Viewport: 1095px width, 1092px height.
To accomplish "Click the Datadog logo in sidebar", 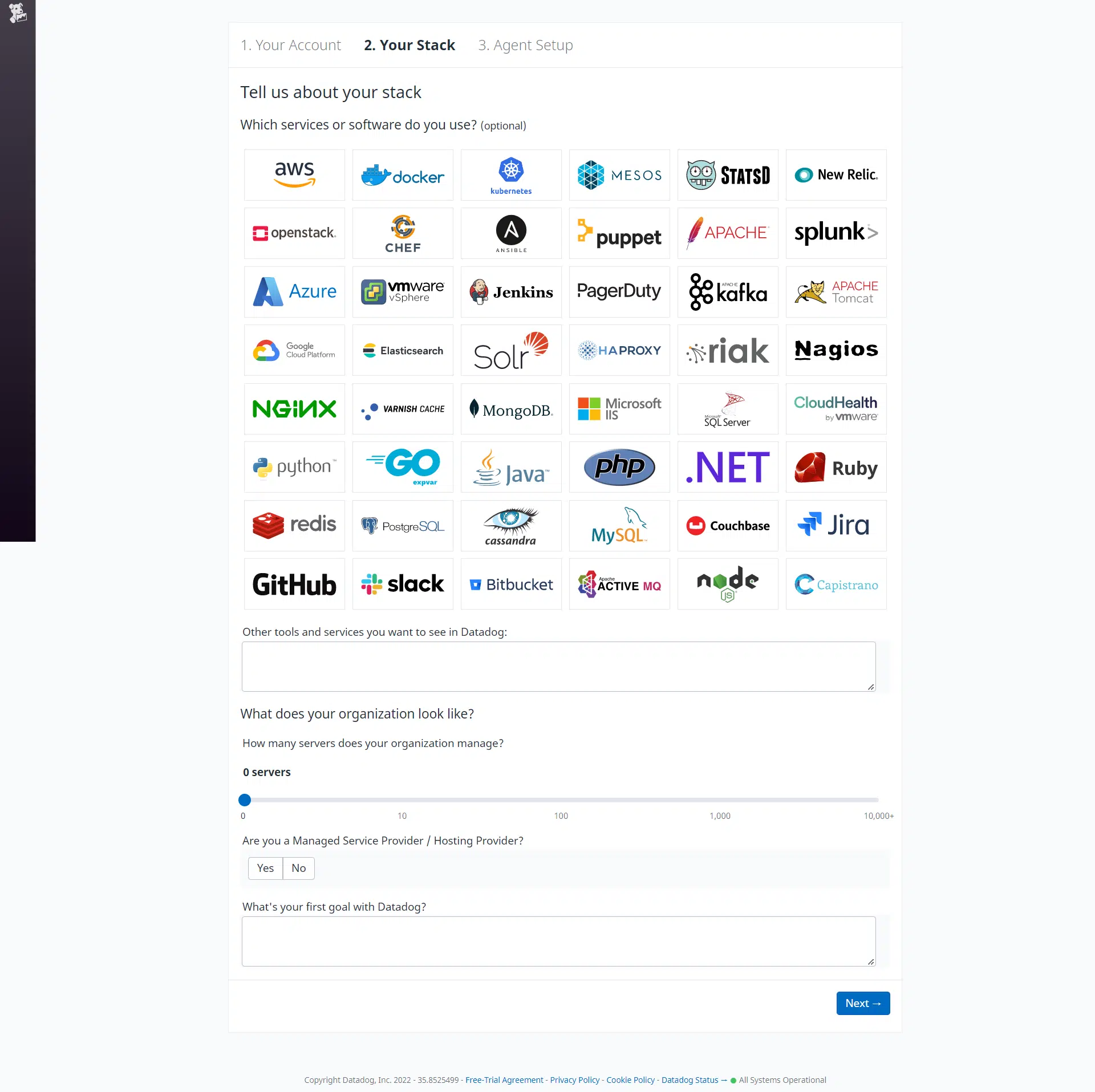I will coord(18,13).
